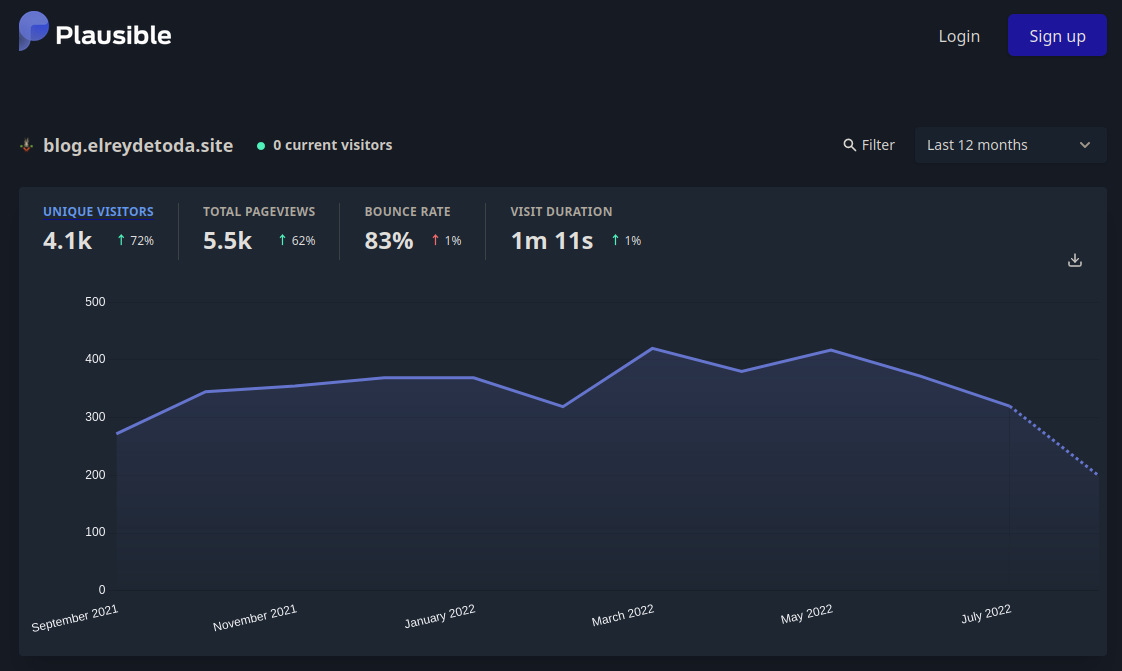This screenshot has width=1122, height=671.
Task: Click the 500 y-axis label
Action: [x=95, y=302]
